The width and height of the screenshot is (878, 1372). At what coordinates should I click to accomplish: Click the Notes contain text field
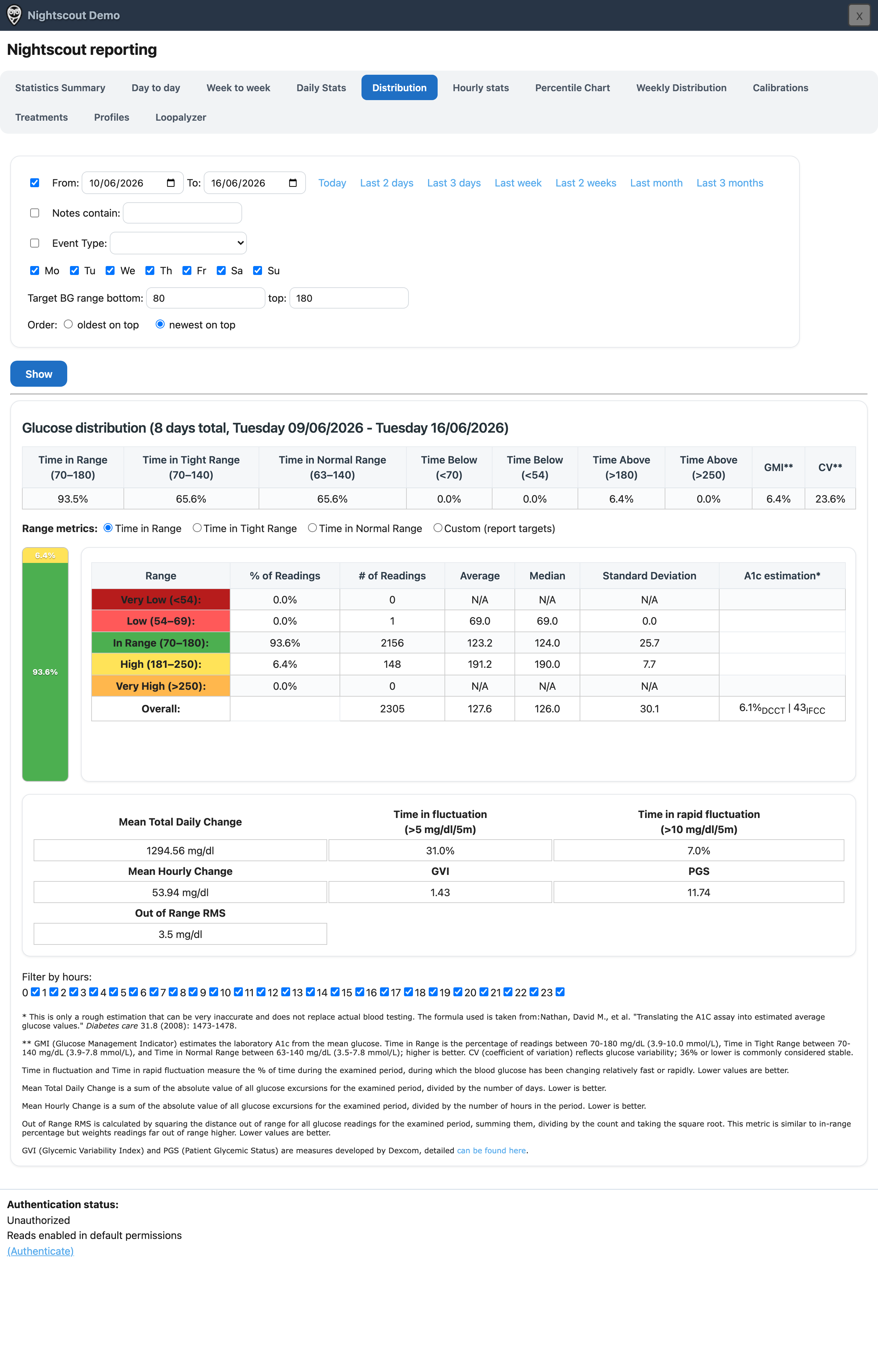[182, 213]
